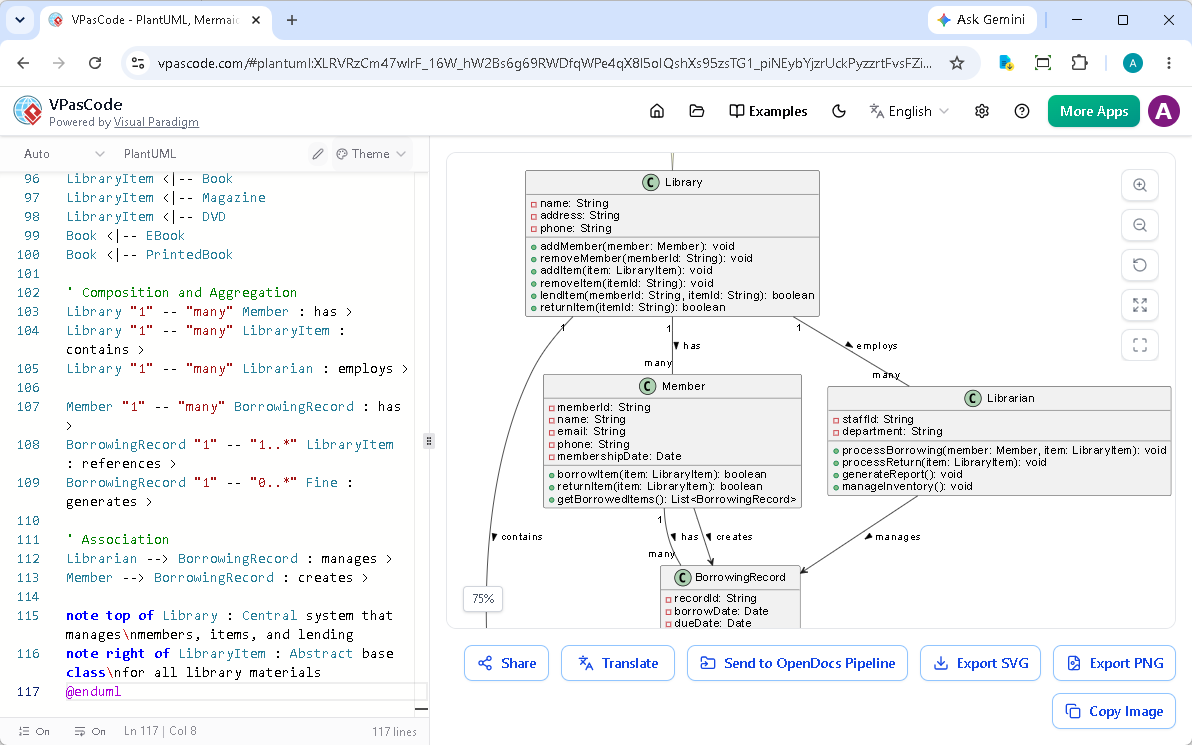The height and width of the screenshot is (745, 1192).
Task: Open the Visual Paradigm link
Action: (x=156, y=122)
